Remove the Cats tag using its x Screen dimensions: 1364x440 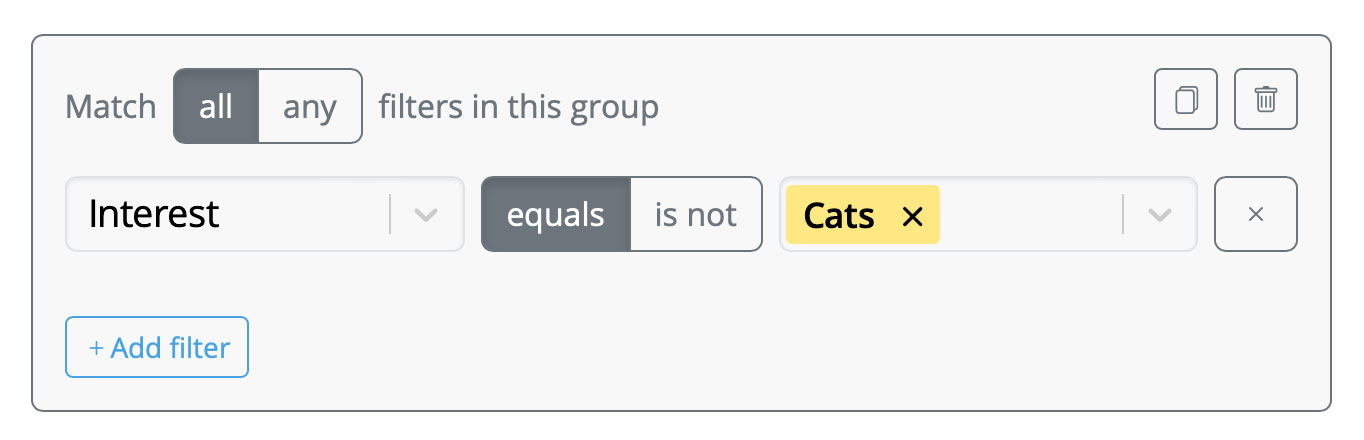pyautogui.click(x=912, y=215)
